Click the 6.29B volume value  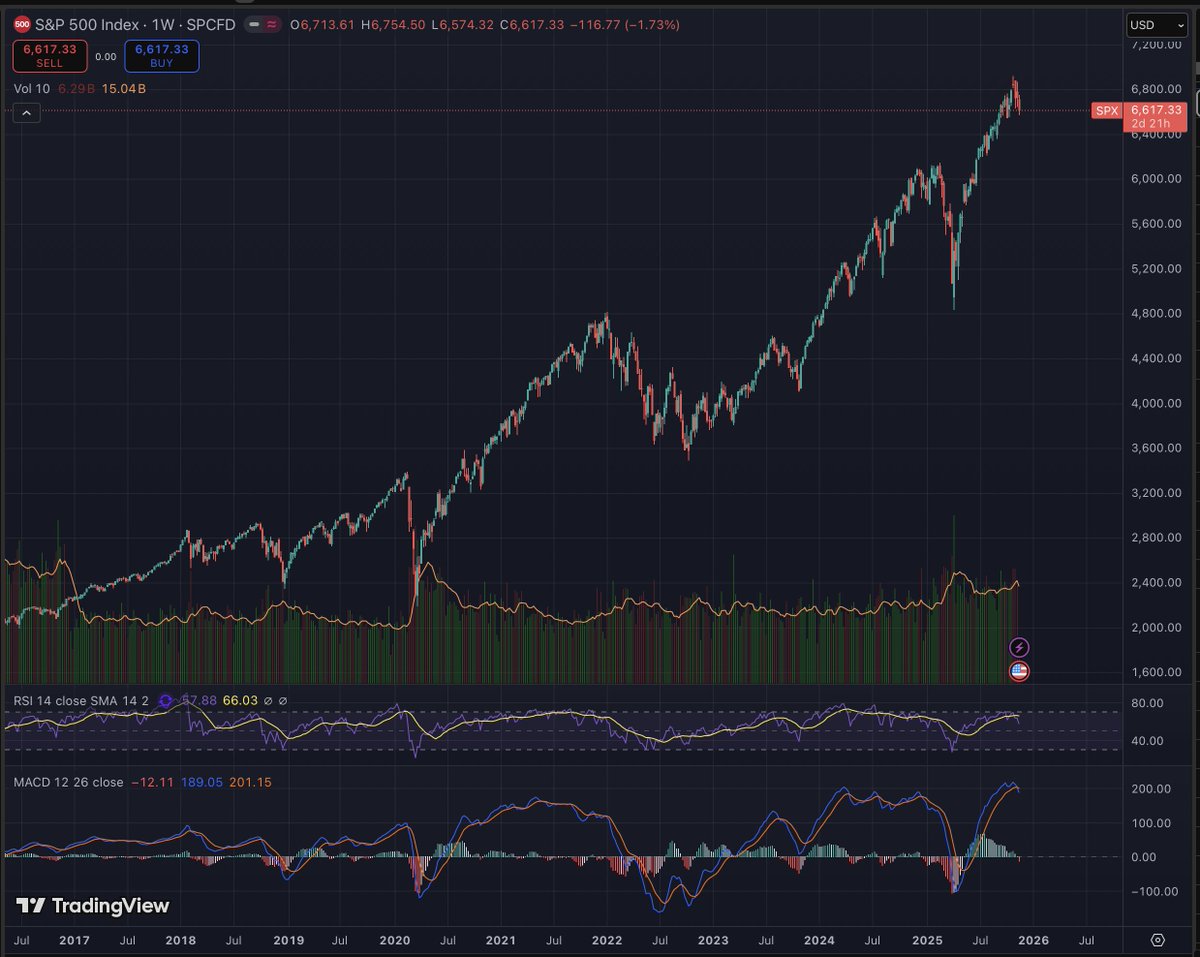(77, 88)
